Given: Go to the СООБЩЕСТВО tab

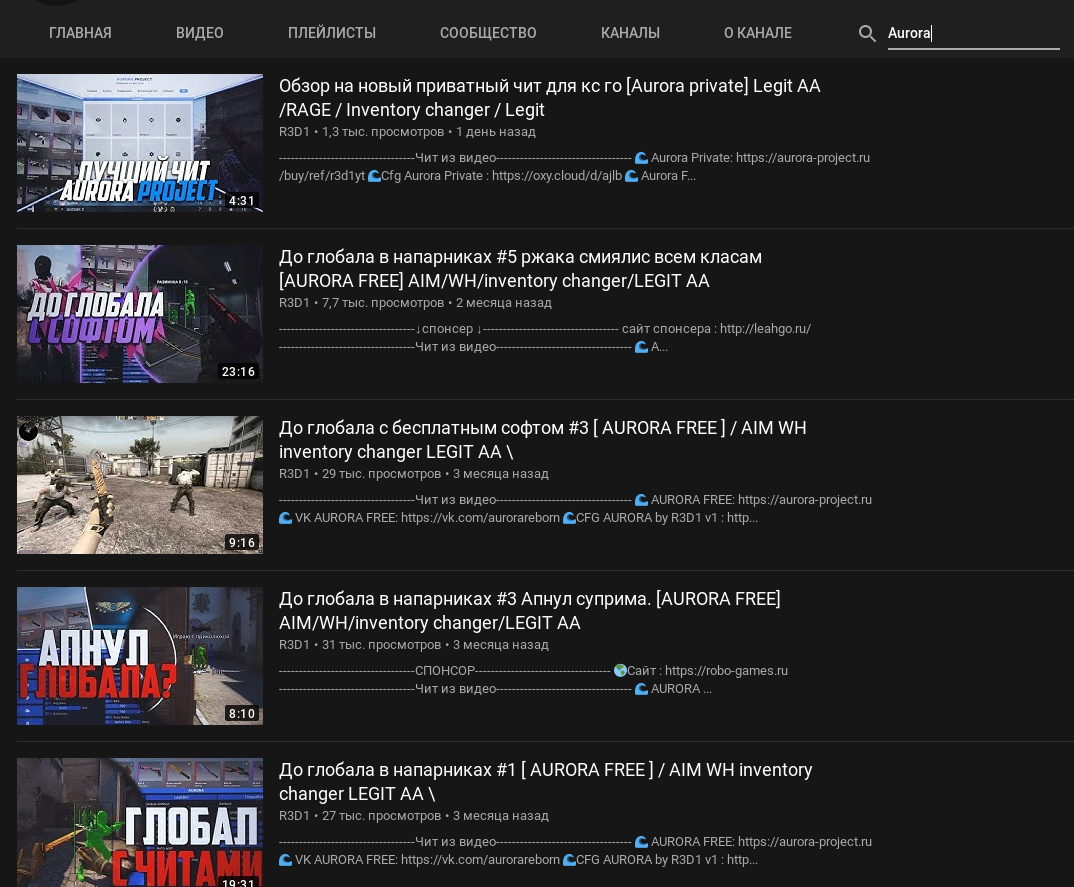Looking at the screenshot, I should [x=488, y=33].
